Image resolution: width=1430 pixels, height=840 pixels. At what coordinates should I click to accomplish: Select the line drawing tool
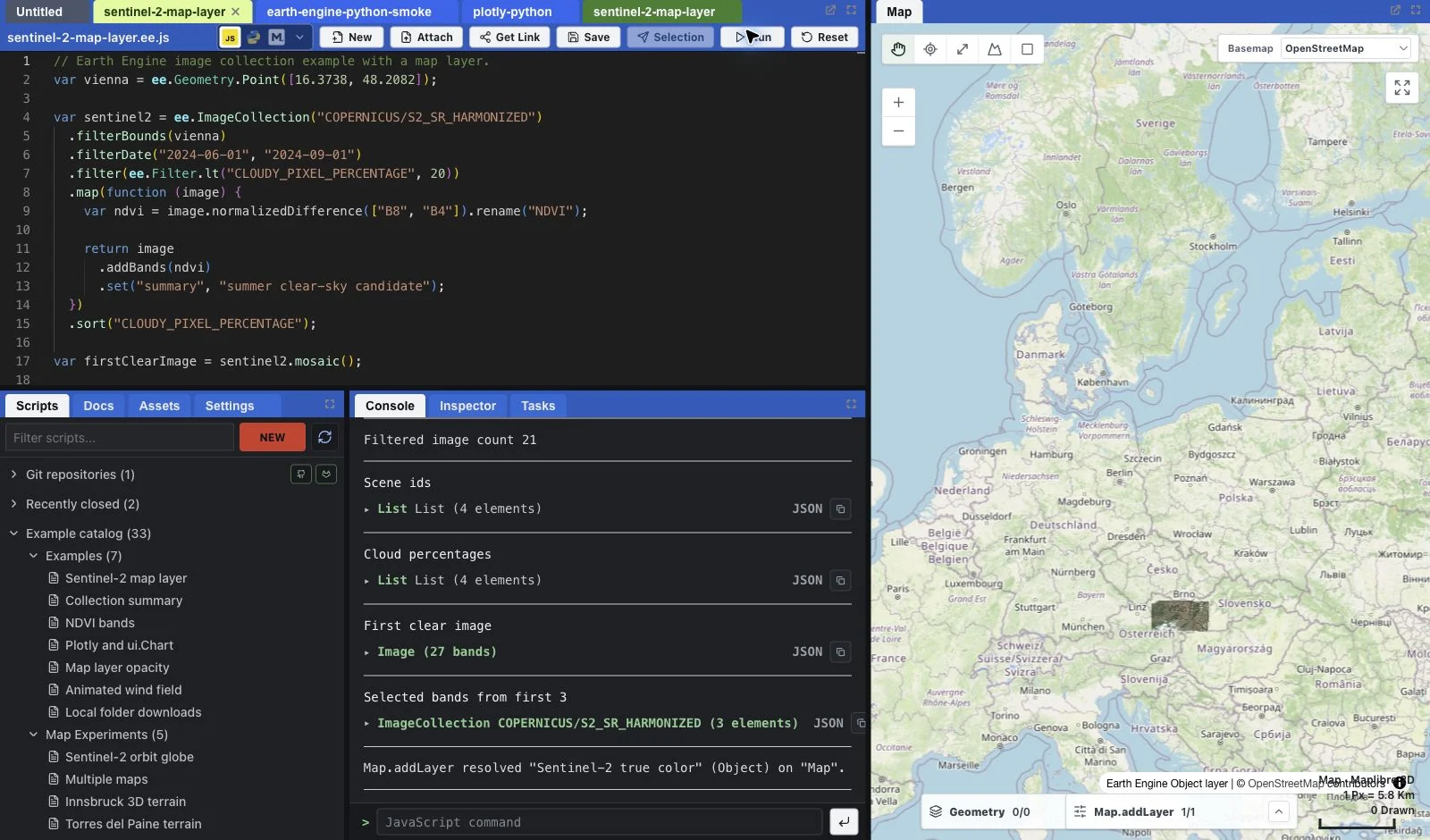coord(963,49)
